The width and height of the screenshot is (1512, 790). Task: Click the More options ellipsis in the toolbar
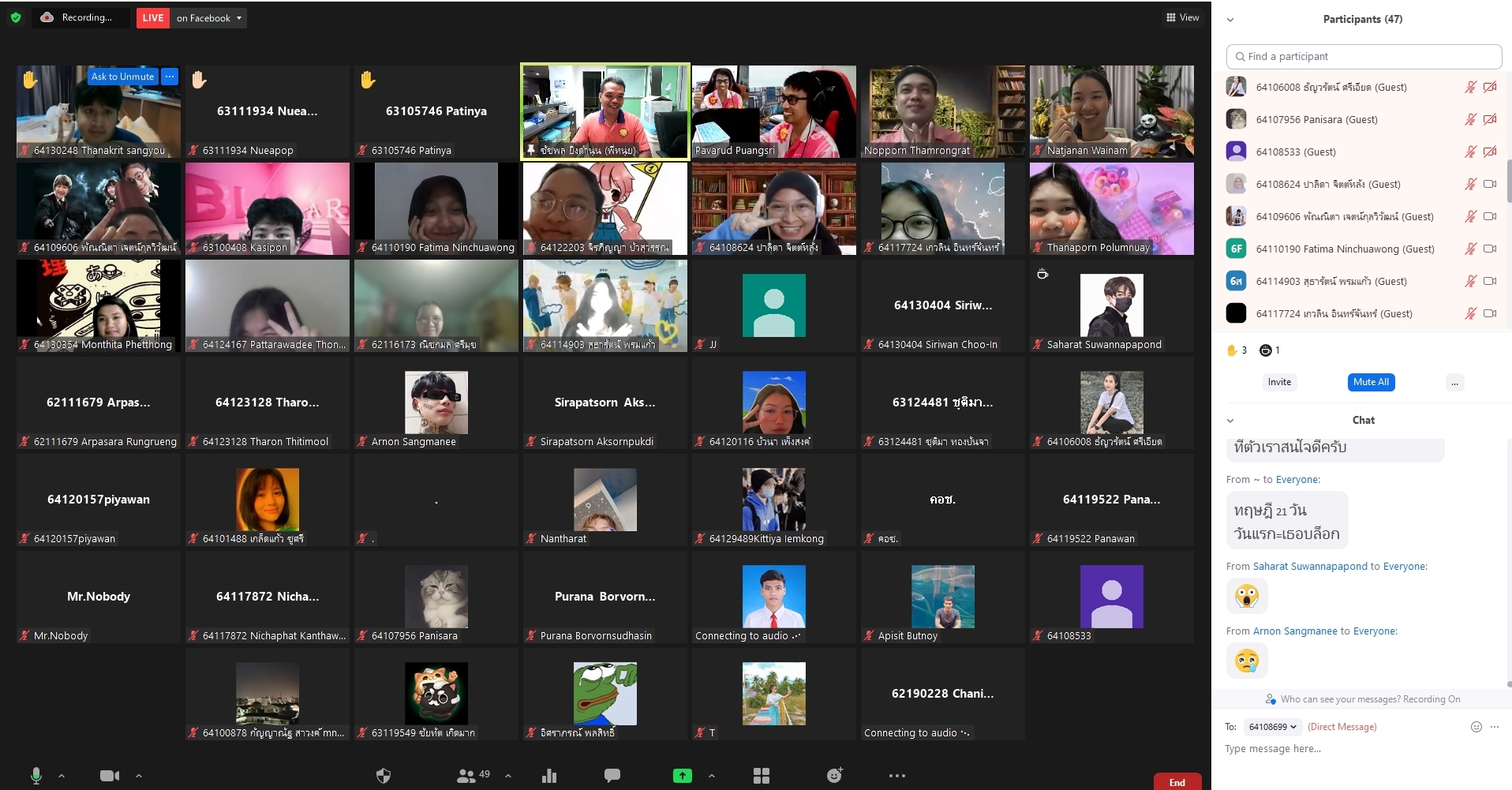896,776
